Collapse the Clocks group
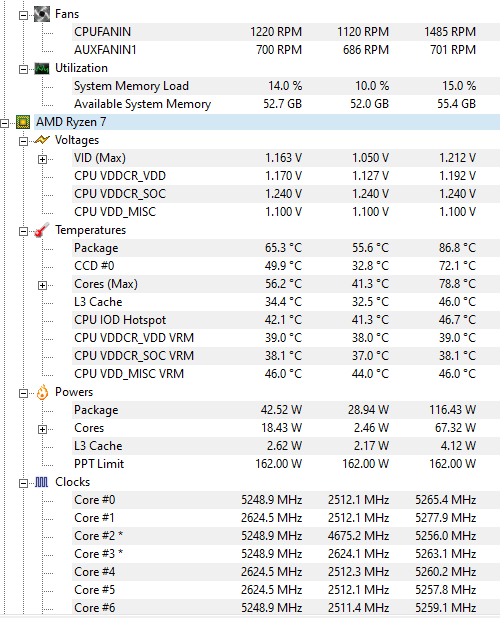Screen dimensions: 500x618 click(x=24, y=483)
